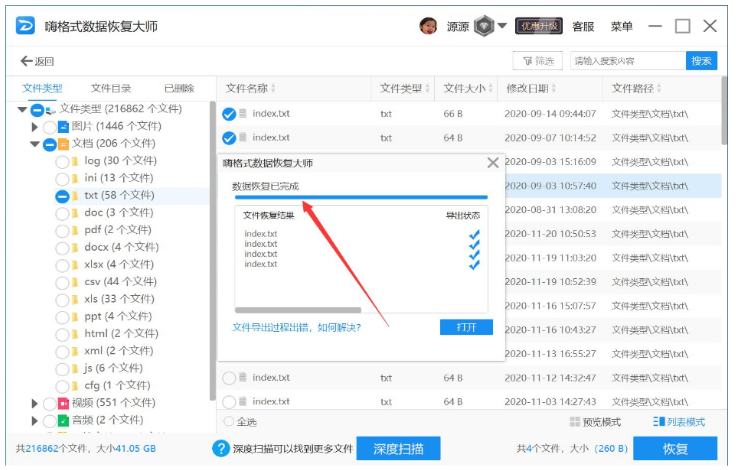This screenshot has width=739, height=470.
Task: Click the 优惠升级 upgrade badge
Action: click(539, 26)
